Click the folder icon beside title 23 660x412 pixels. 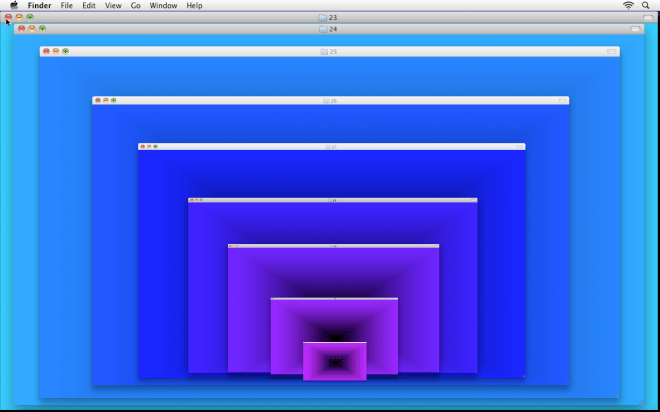322,18
